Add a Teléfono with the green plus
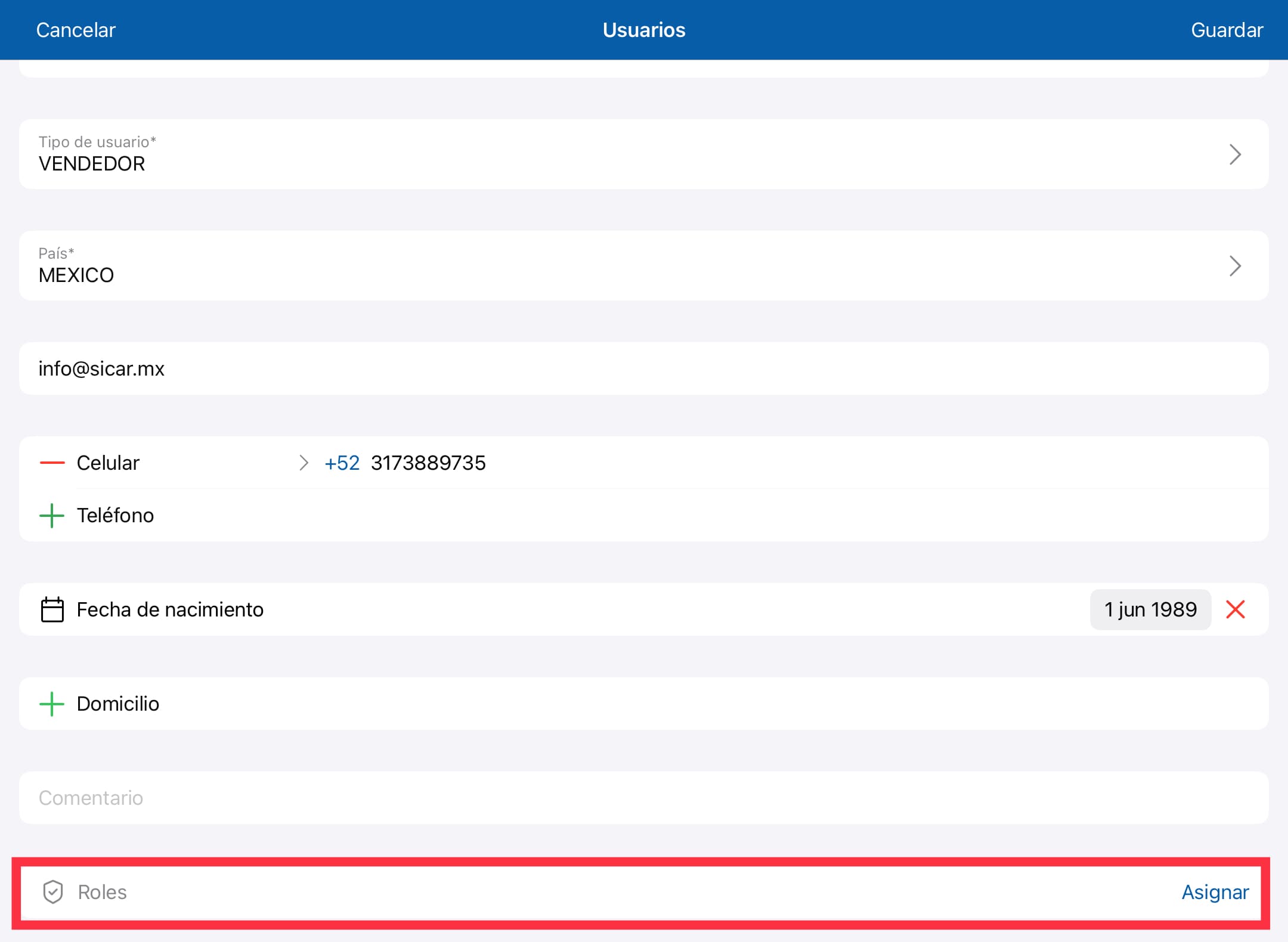This screenshot has width=1288, height=942. point(52,515)
